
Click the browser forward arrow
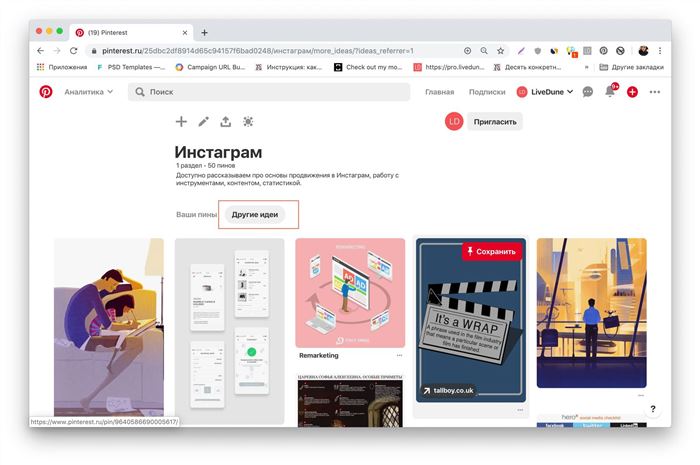coord(57,51)
